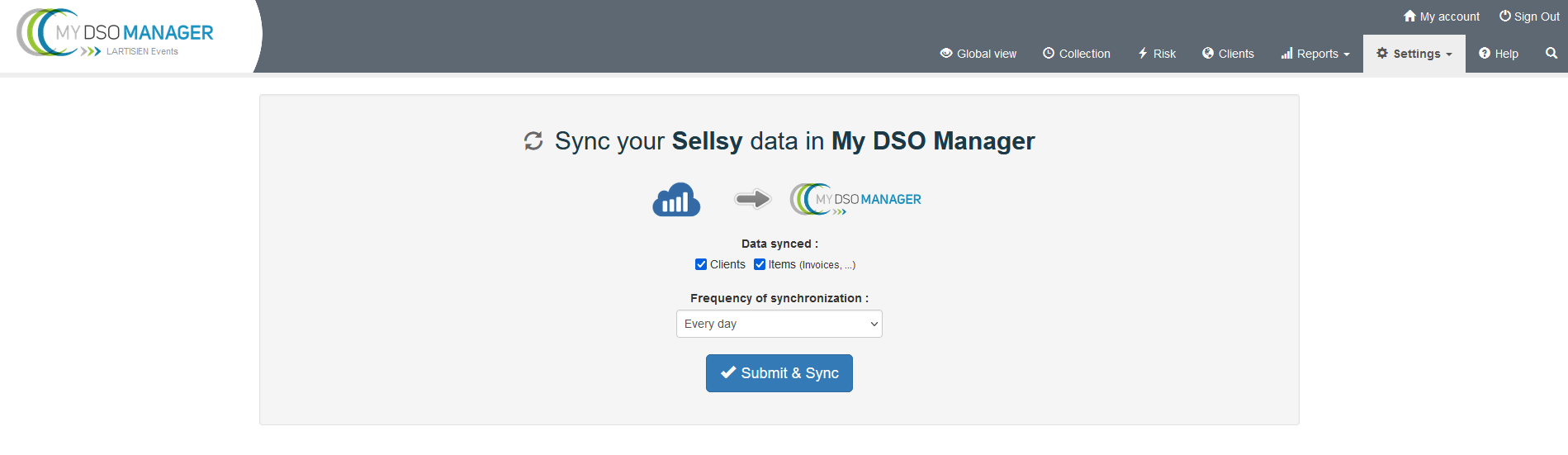Open the Global view tab

point(978,54)
